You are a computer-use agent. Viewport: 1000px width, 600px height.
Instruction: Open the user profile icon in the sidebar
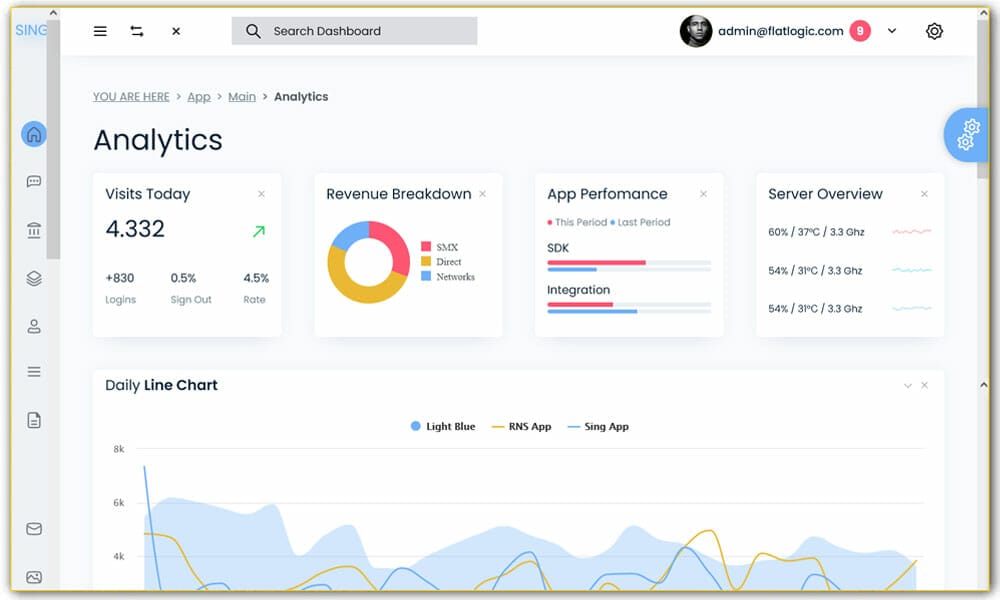(33, 326)
